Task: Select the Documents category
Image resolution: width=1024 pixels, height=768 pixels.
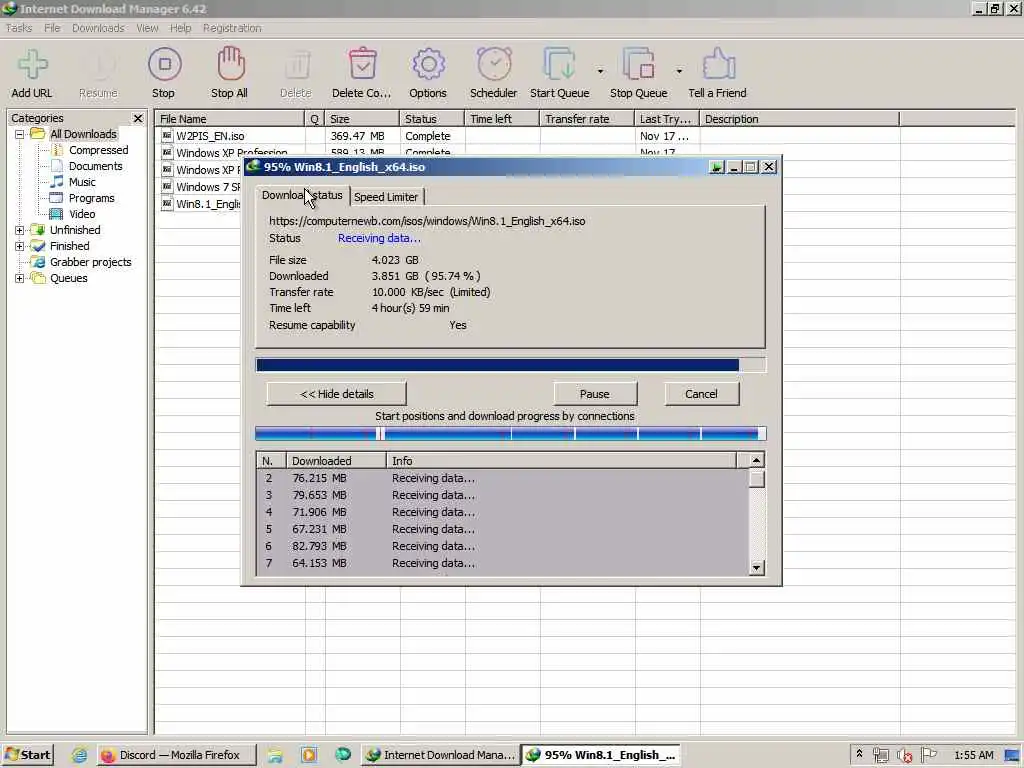Action: click(96, 166)
